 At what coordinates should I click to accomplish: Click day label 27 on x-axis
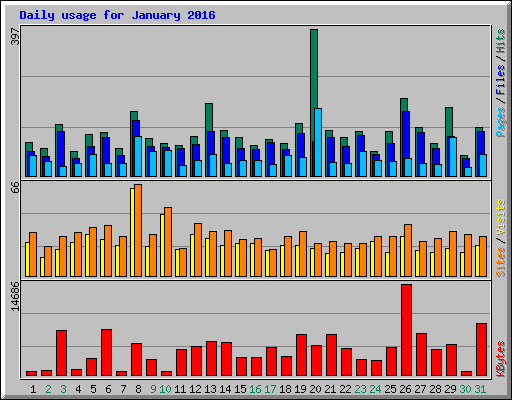pyautogui.click(x=420, y=389)
